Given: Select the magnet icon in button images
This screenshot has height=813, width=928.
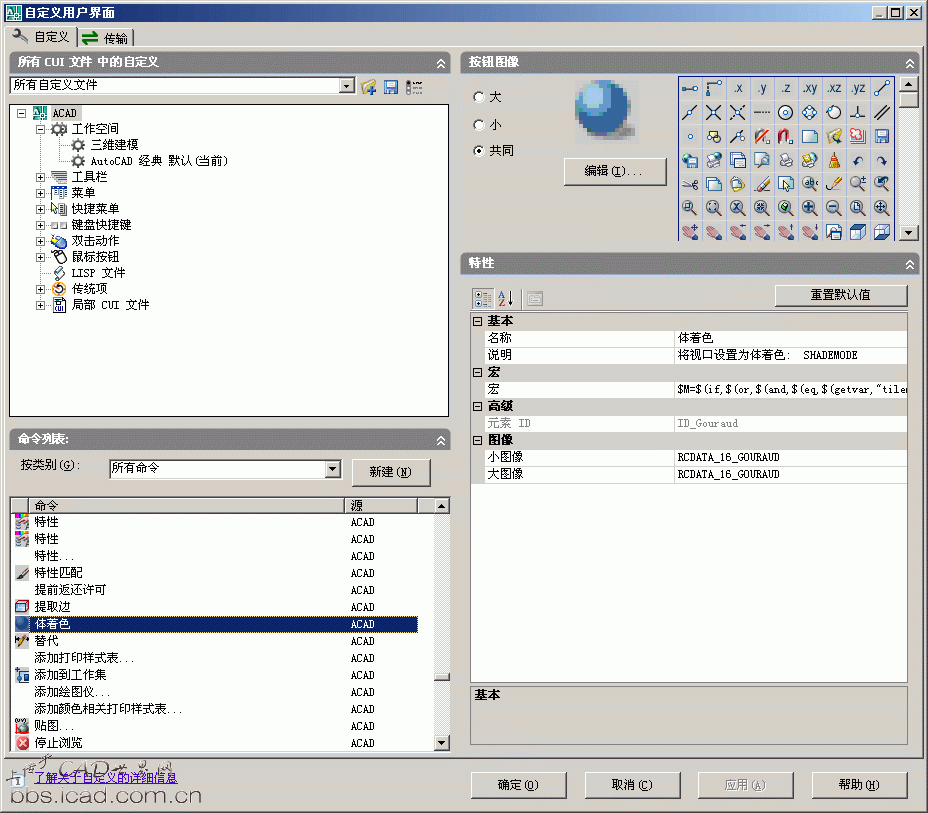Looking at the screenshot, I should point(786,136).
